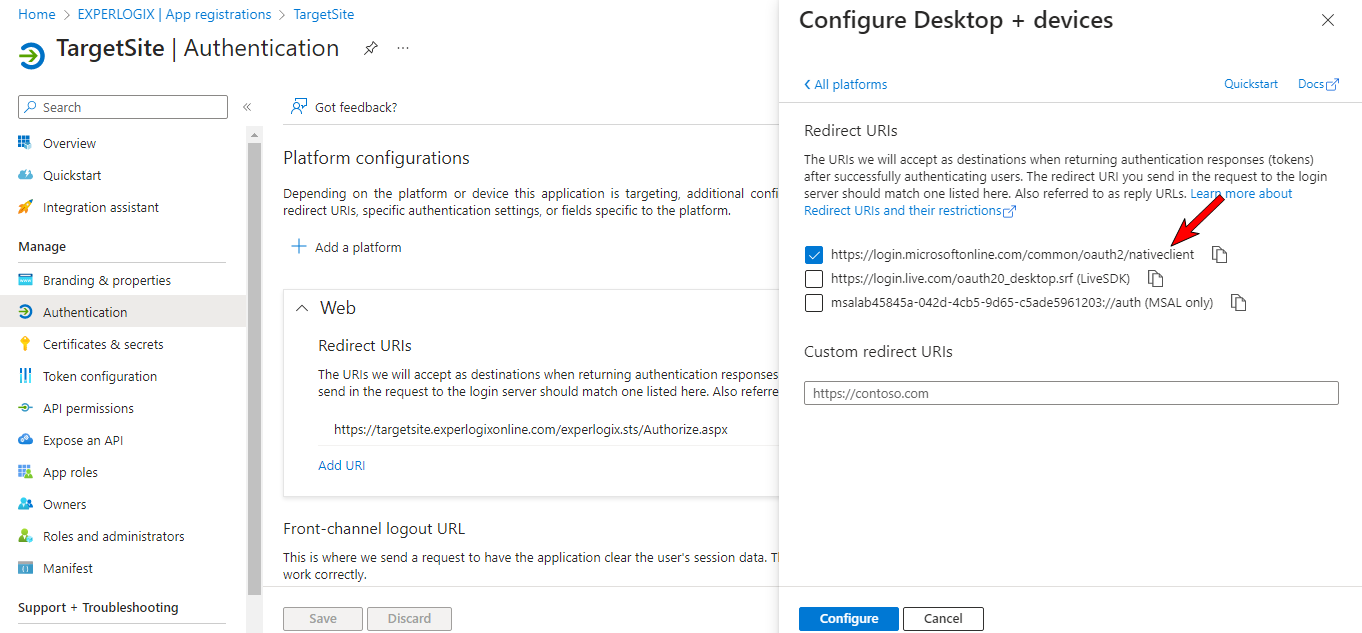Viewport: 1362px width, 633px height.
Task: Click the Discard button
Action: [409, 619]
